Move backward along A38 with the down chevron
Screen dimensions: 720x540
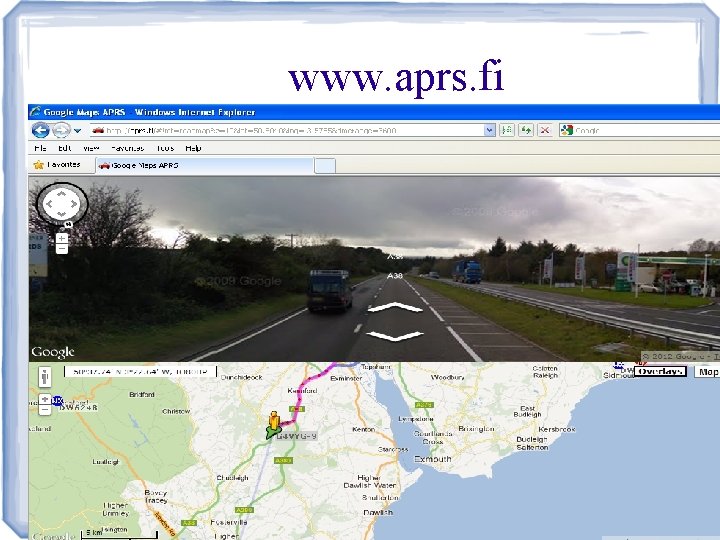tap(395, 336)
